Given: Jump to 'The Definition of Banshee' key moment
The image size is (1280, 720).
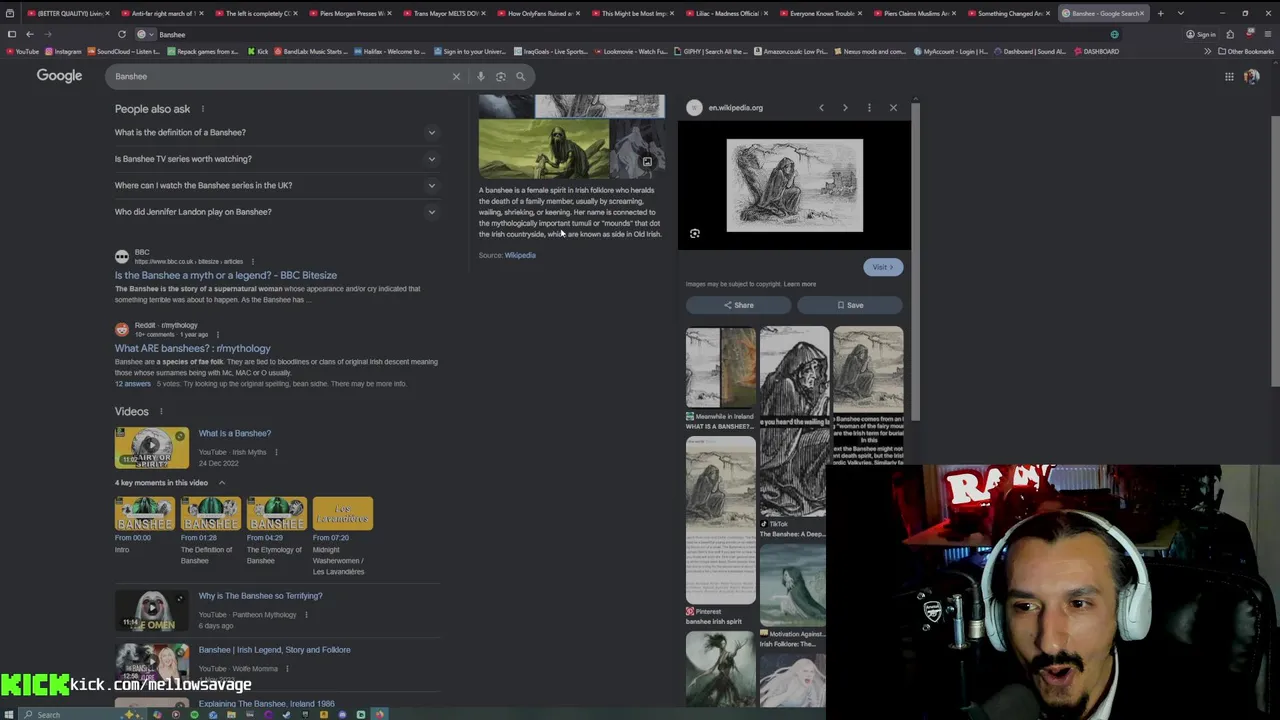Looking at the screenshot, I should pos(210,531).
